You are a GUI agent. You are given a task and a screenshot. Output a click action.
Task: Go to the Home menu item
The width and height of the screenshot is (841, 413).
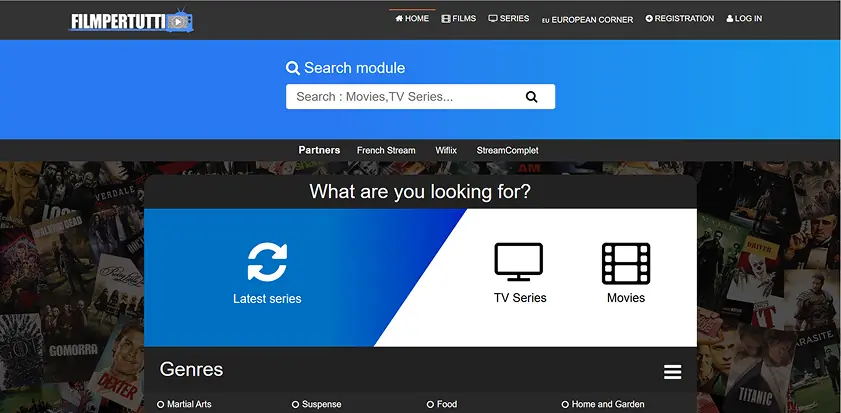(x=412, y=18)
